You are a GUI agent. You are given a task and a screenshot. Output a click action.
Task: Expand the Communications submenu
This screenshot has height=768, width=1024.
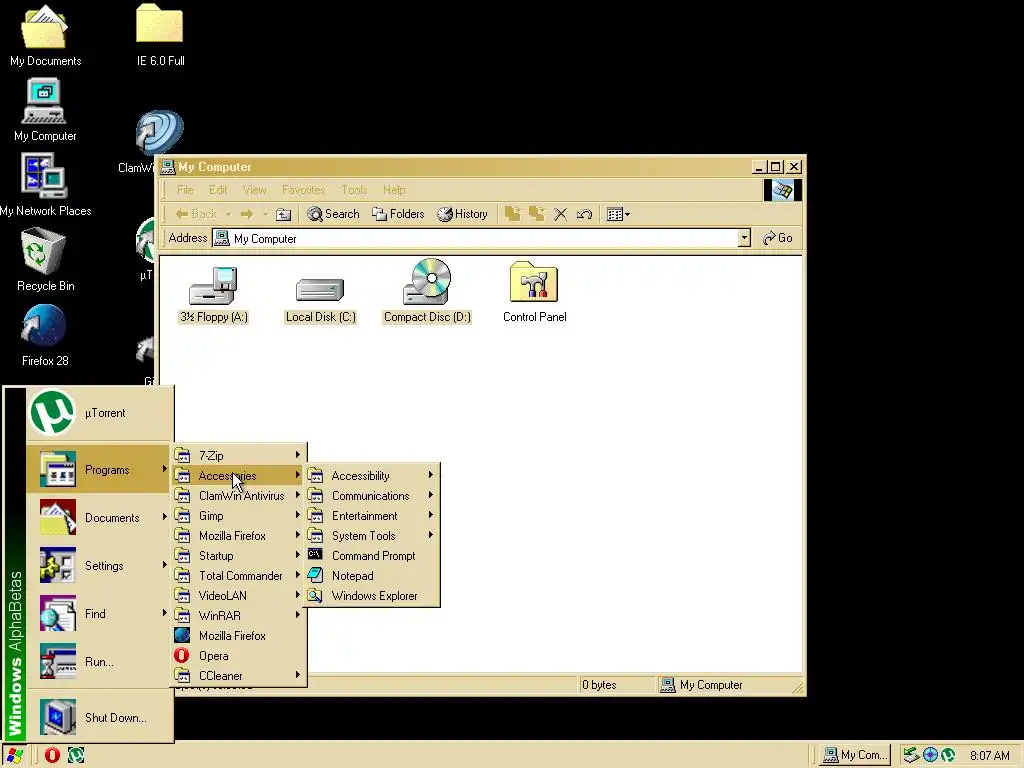(372, 496)
